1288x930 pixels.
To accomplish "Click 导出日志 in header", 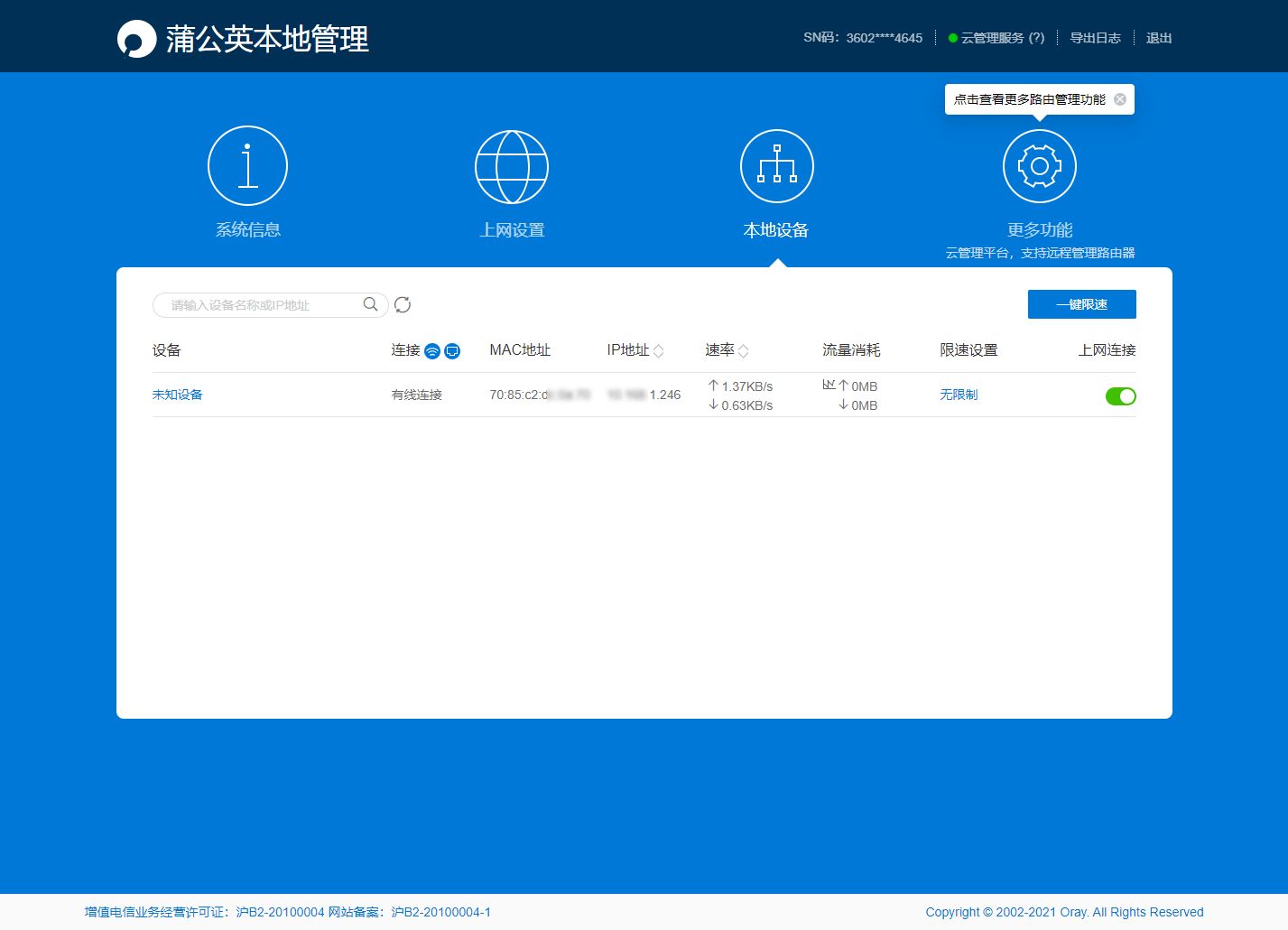I will coord(1095,38).
